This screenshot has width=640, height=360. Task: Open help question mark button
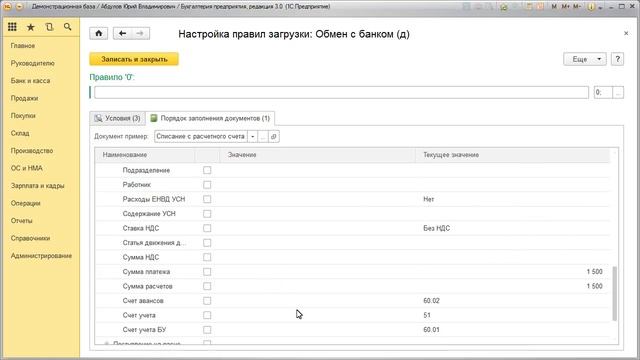pos(617,59)
